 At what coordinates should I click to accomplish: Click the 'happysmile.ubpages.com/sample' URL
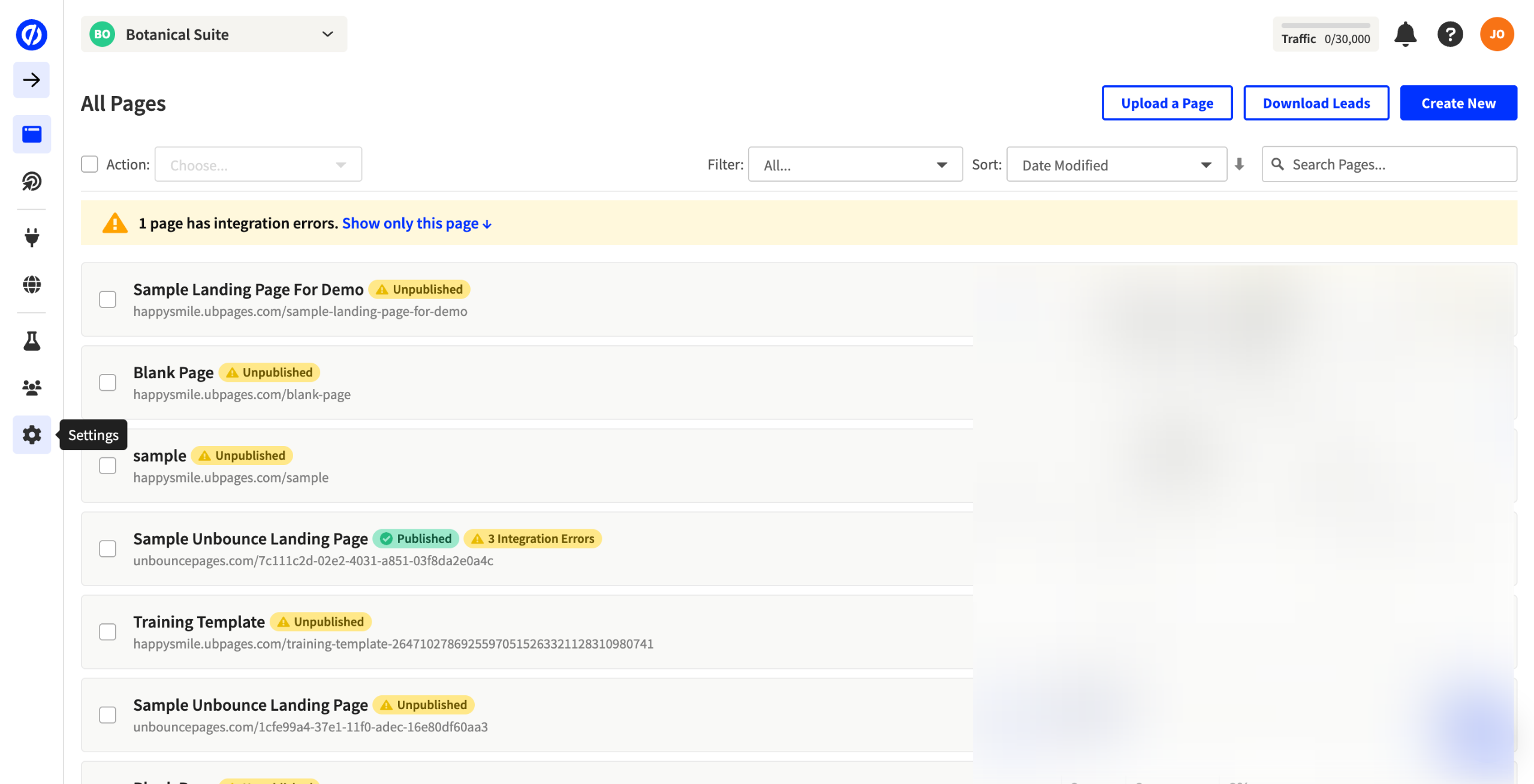pos(230,477)
